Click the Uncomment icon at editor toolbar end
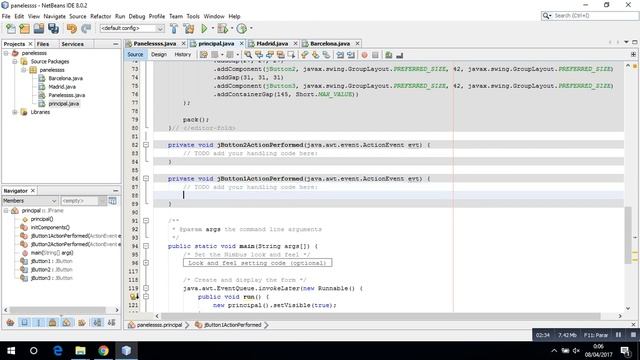 pos(400,55)
